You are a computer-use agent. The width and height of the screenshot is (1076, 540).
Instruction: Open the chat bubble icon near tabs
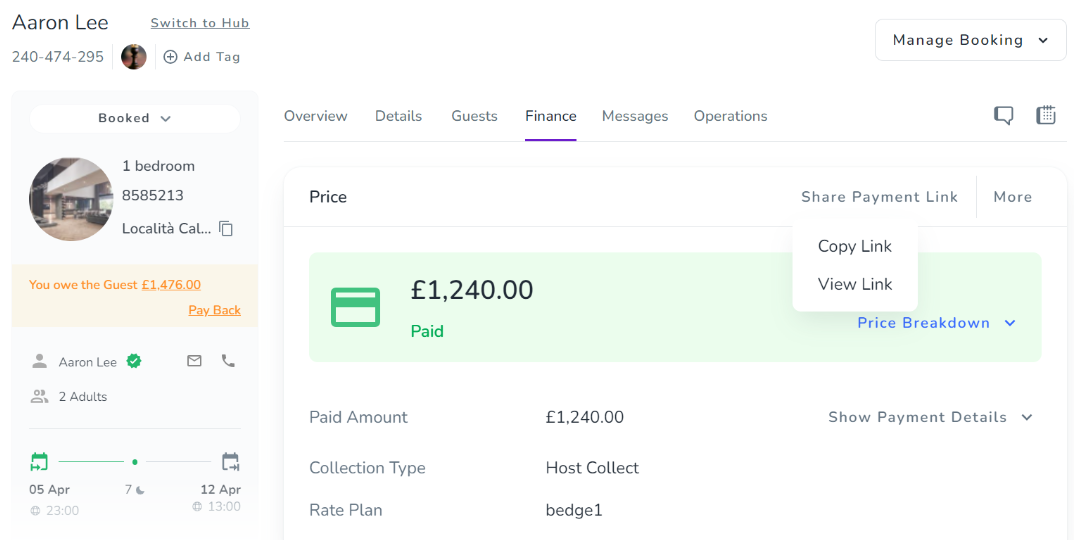tap(1003, 116)
